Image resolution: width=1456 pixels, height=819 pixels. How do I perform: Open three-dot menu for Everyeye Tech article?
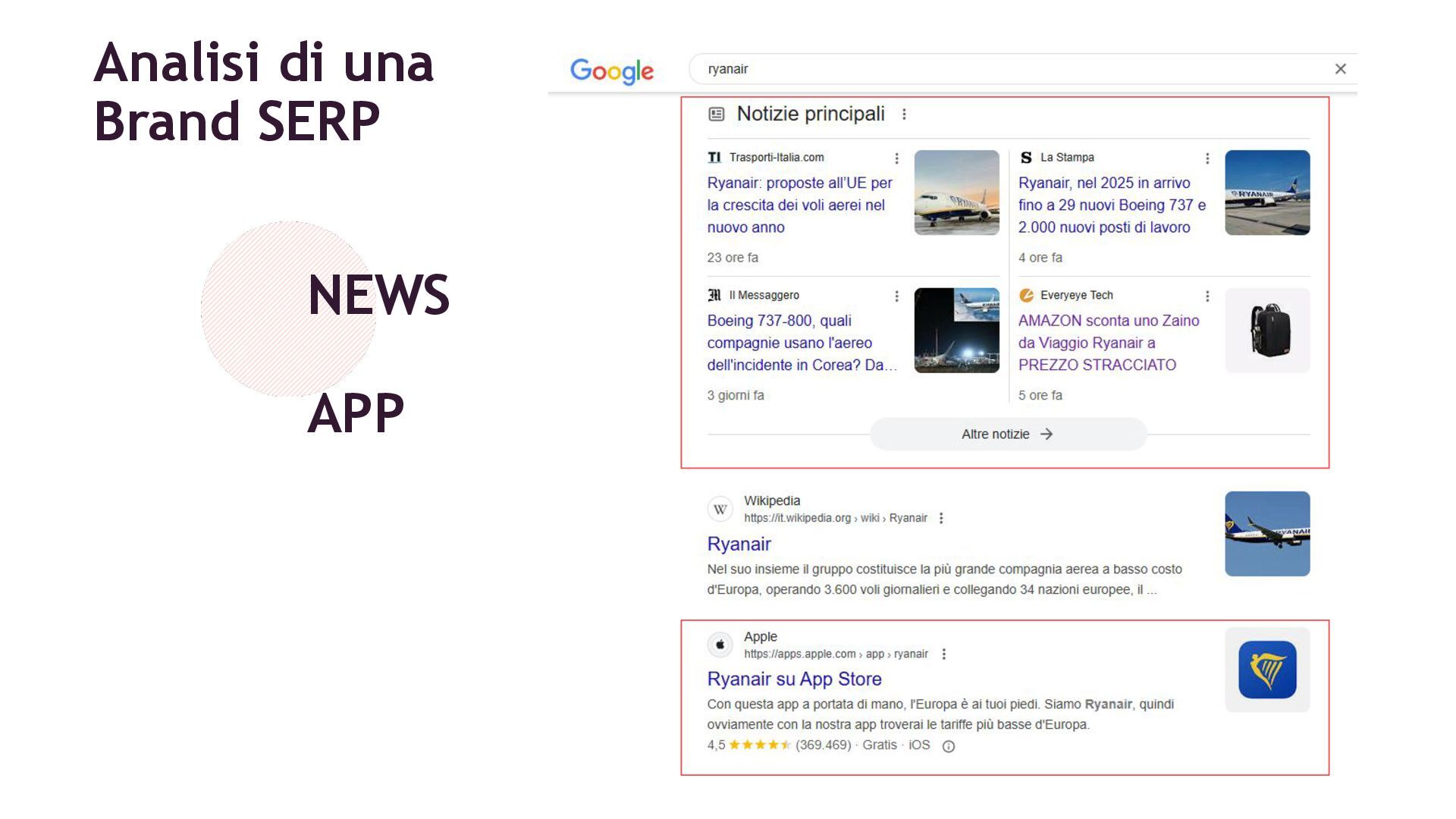1207,296
